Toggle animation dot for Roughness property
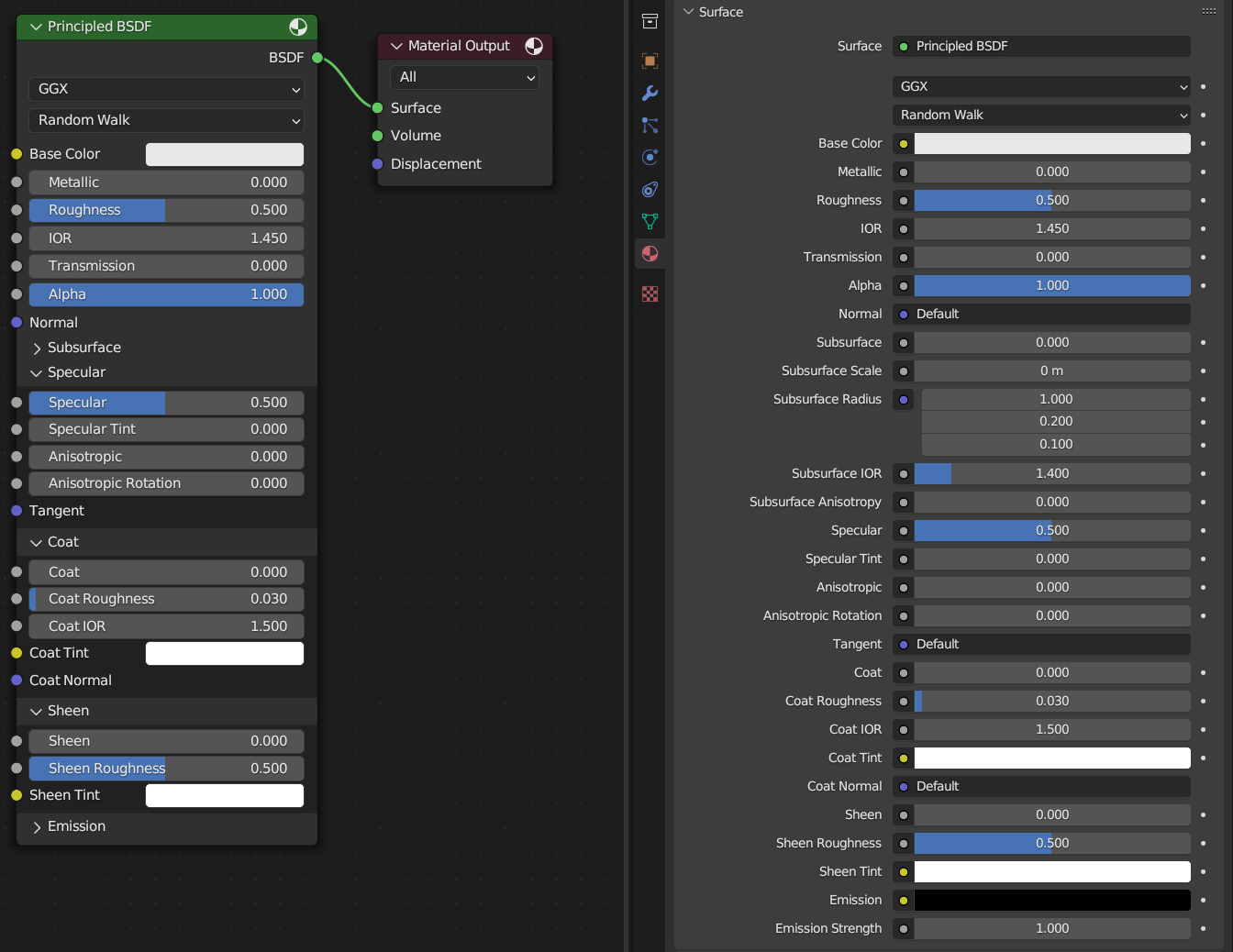 point(1203,200)
